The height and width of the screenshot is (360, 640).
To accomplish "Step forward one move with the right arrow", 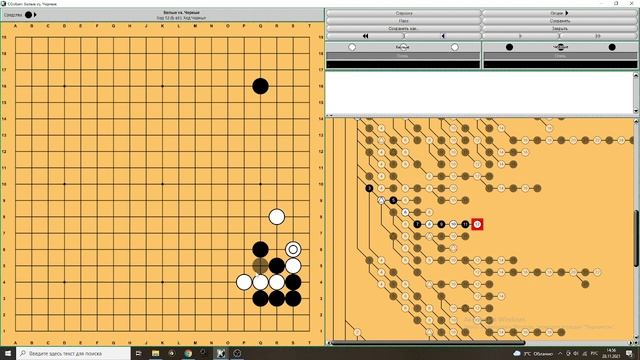I will point(520,36).
